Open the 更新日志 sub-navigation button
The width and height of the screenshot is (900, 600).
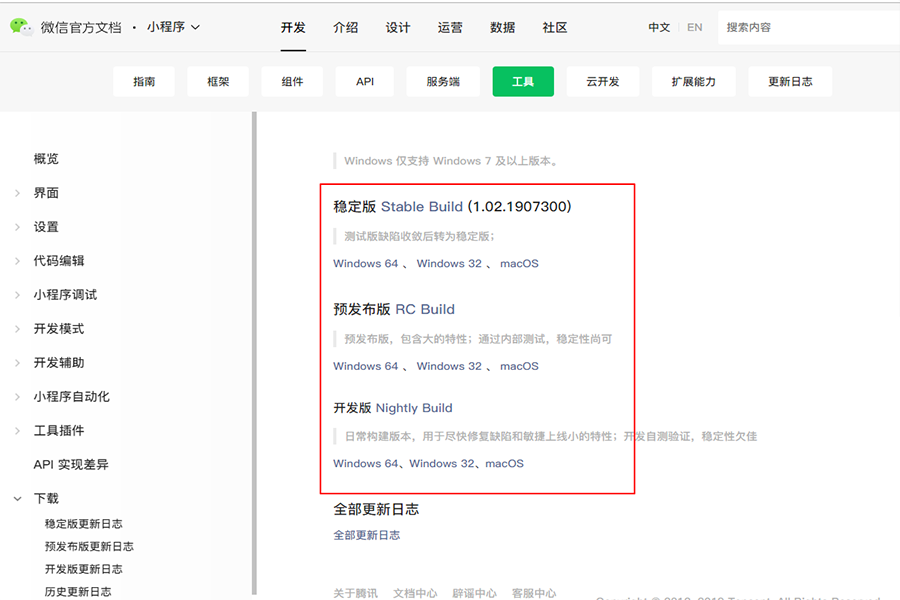790,82
